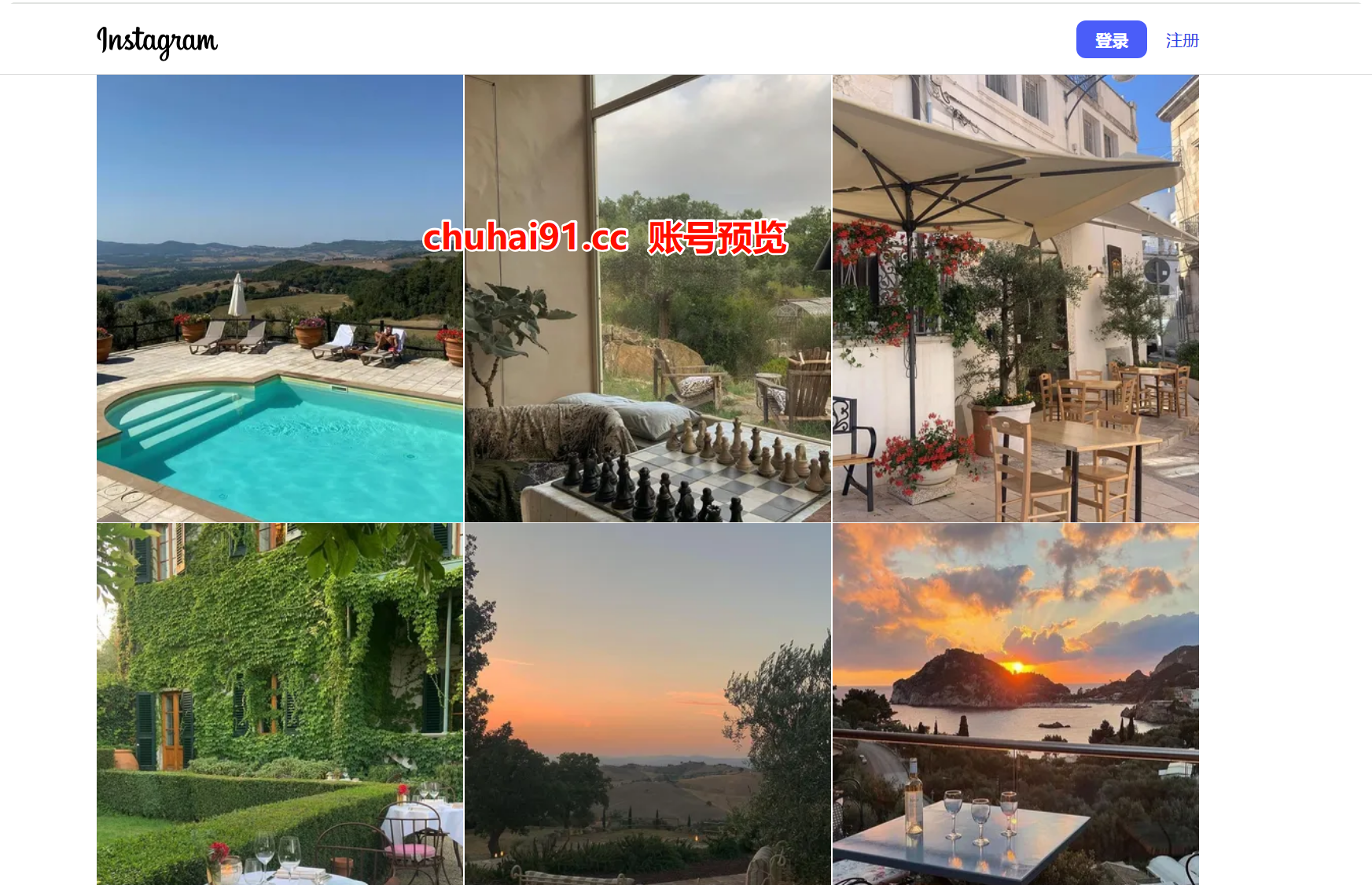Open the chessboard terrace photo post

648,298
